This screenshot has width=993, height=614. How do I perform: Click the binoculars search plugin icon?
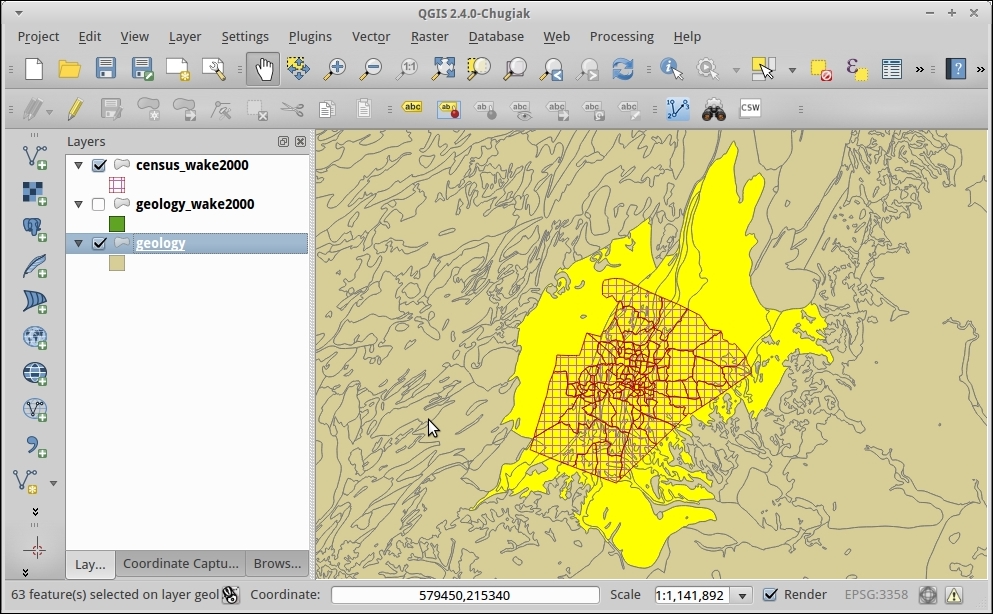point(713,109)
